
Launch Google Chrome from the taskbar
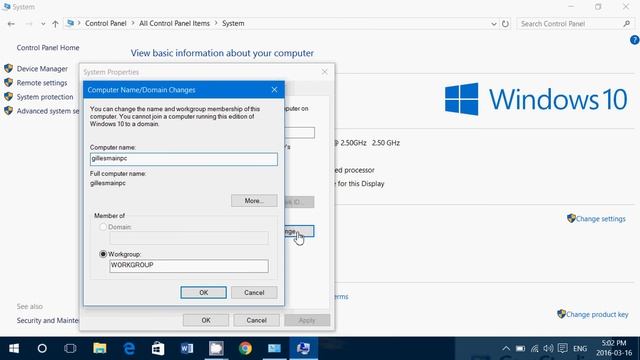(245, 348)
